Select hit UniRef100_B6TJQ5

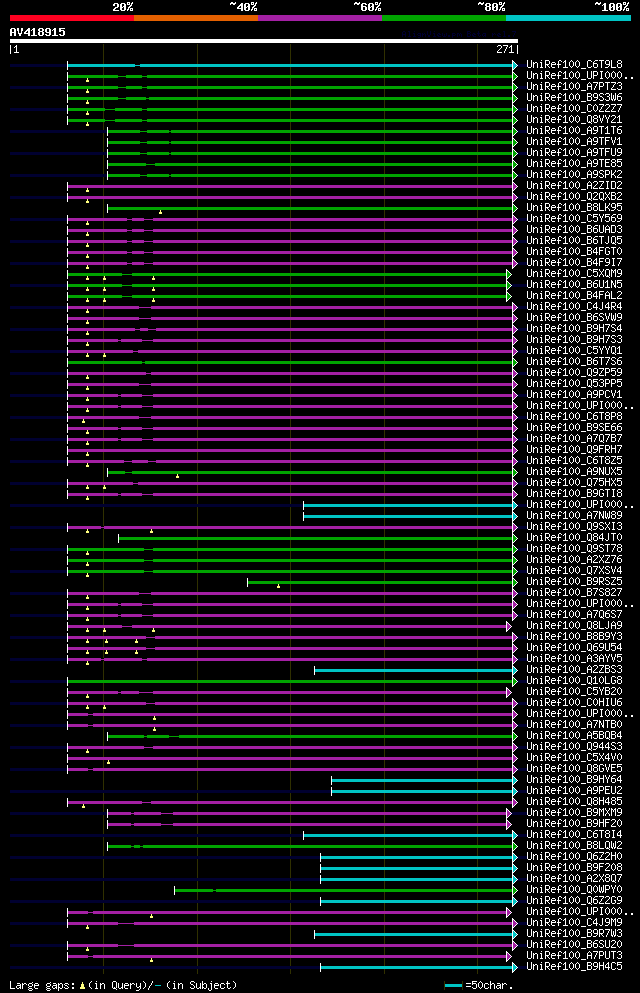574,241
